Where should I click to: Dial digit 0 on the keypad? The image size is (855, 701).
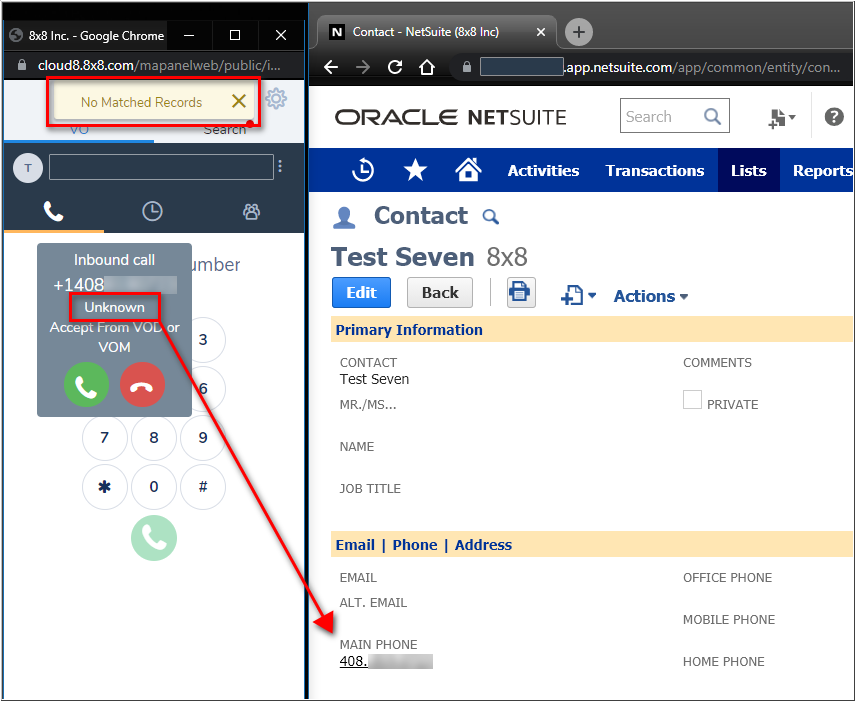coord(154,486)
